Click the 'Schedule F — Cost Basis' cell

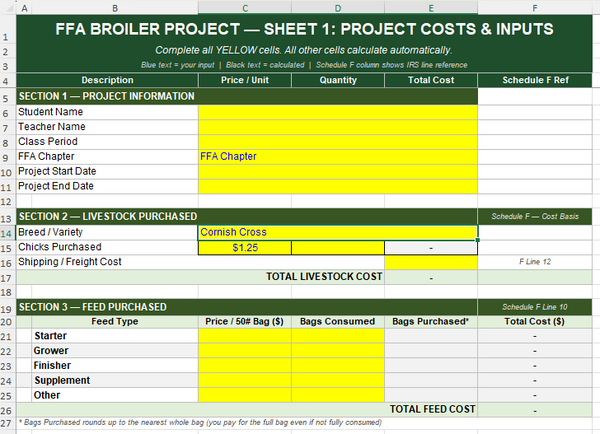(535, 217)
